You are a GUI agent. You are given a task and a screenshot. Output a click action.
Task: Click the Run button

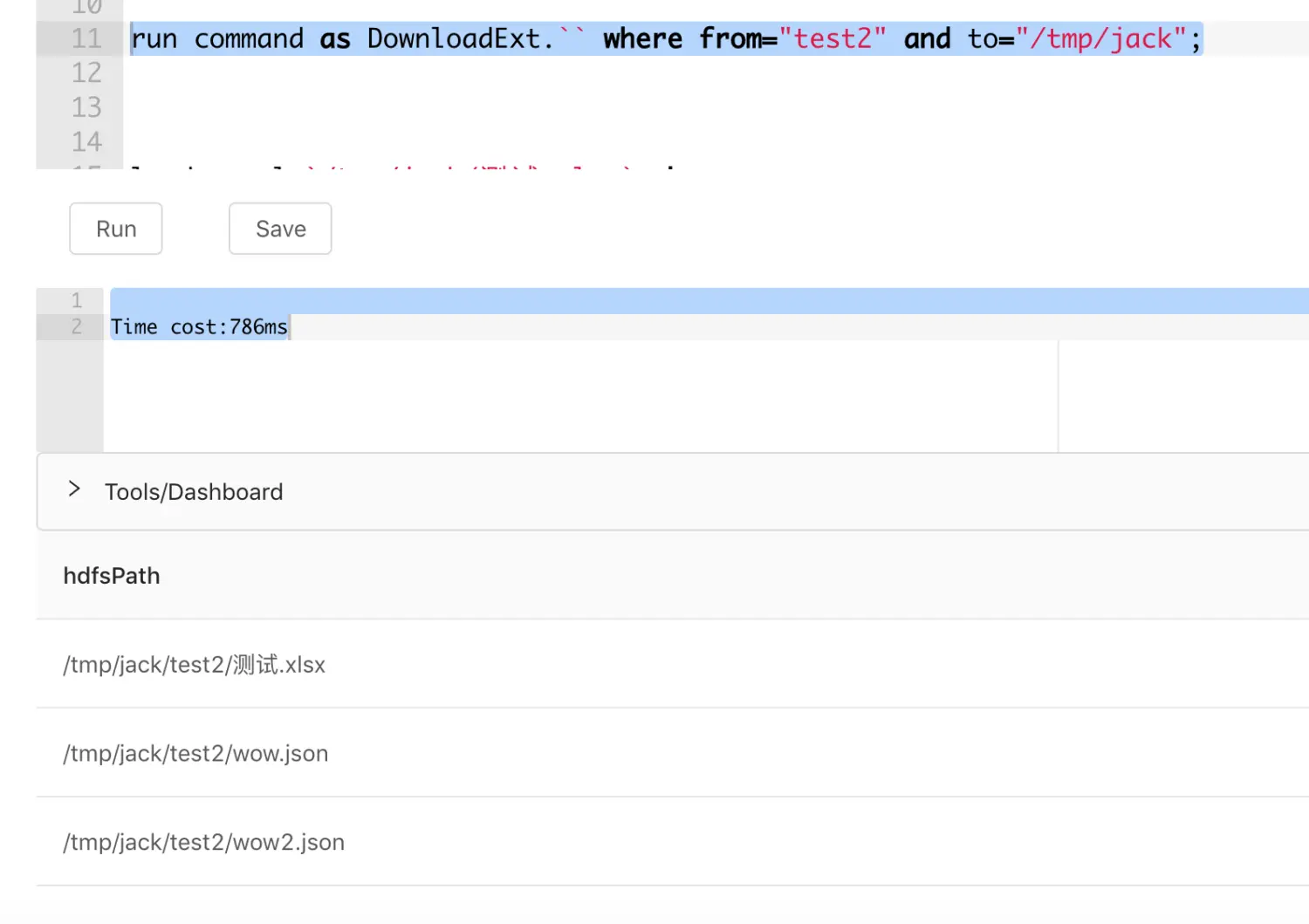coord(116,229)
